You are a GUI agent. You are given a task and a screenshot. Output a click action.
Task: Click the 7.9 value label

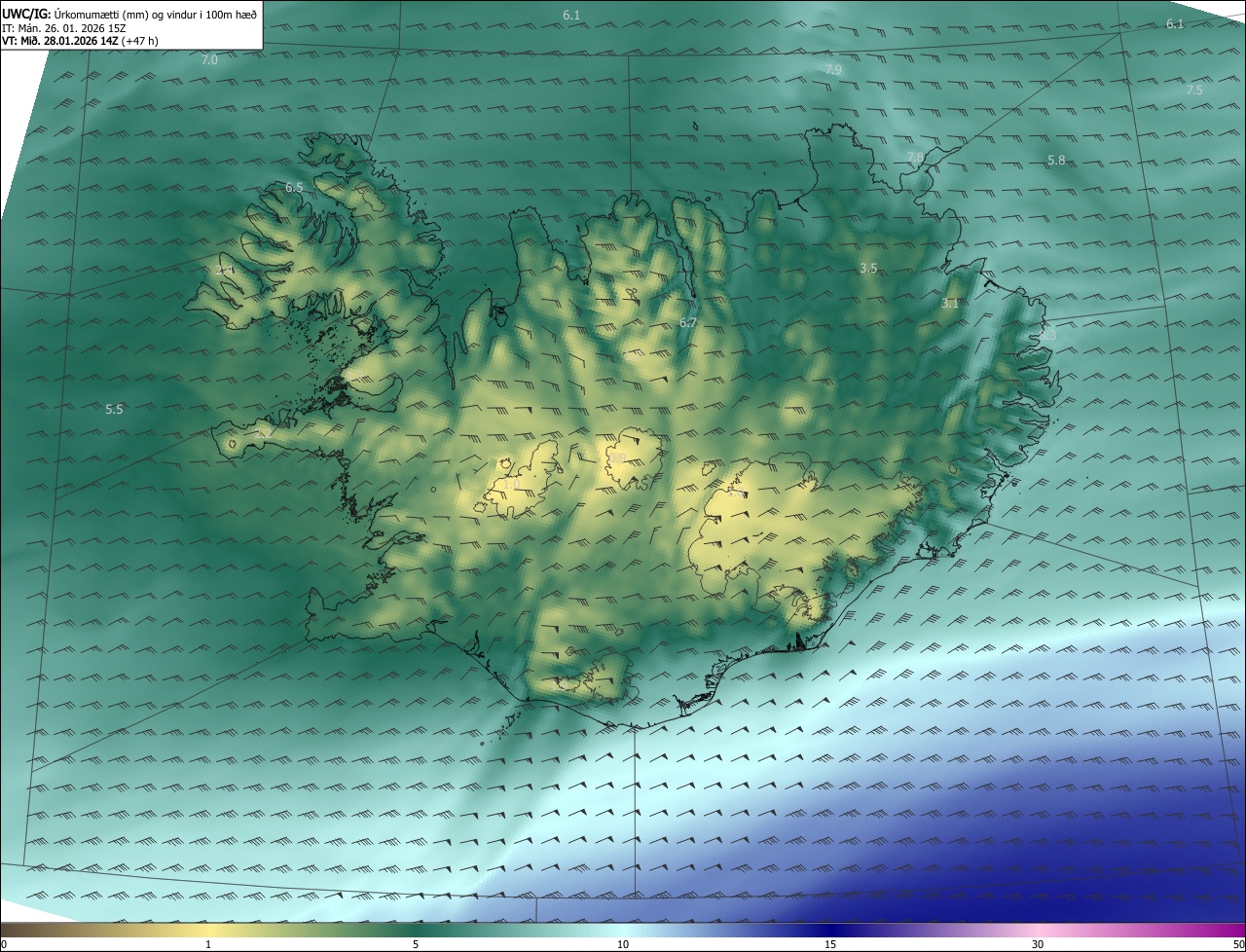point(833,70)
